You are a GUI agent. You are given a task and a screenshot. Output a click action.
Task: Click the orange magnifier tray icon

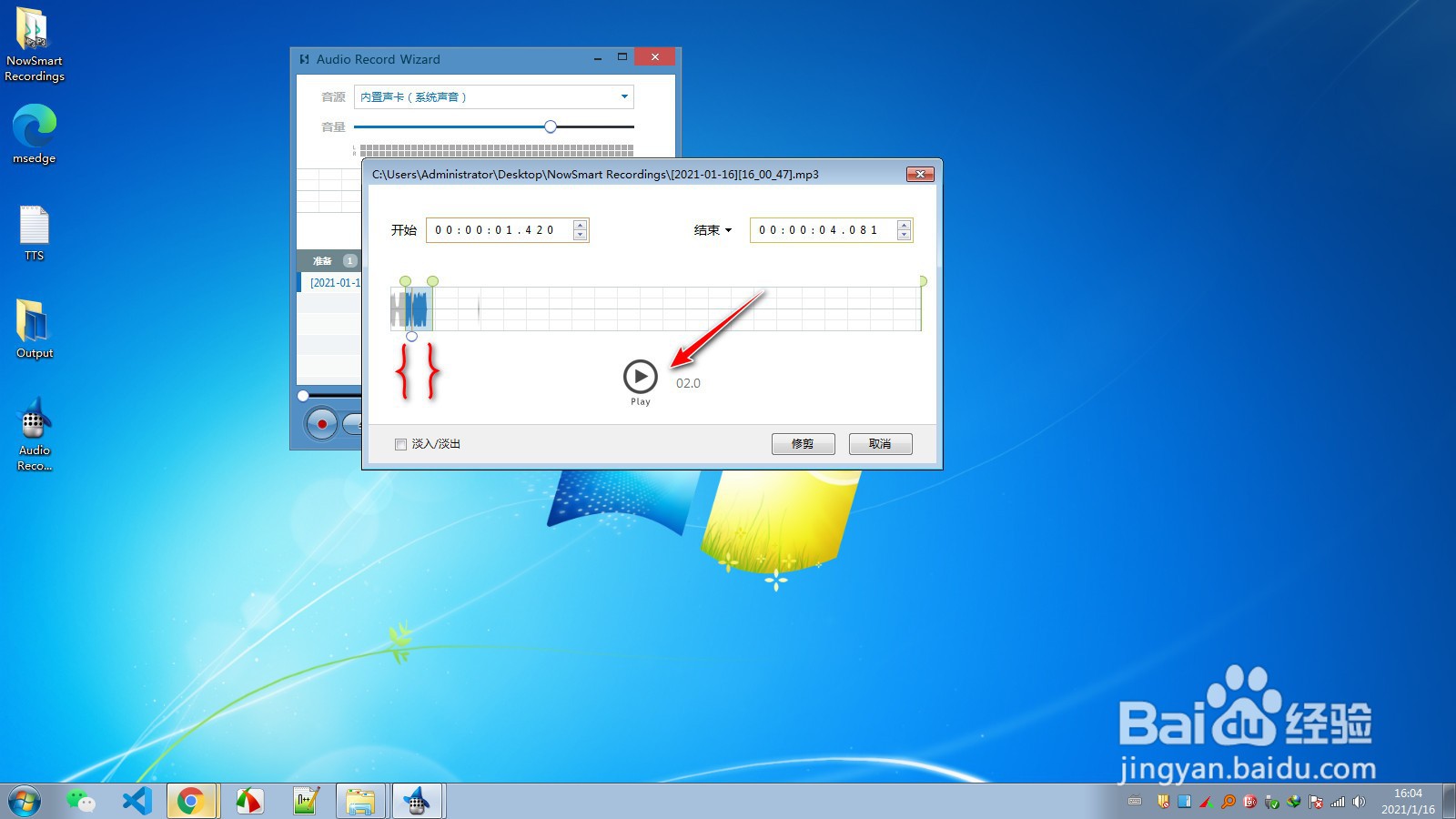(x=1228, y=802)
